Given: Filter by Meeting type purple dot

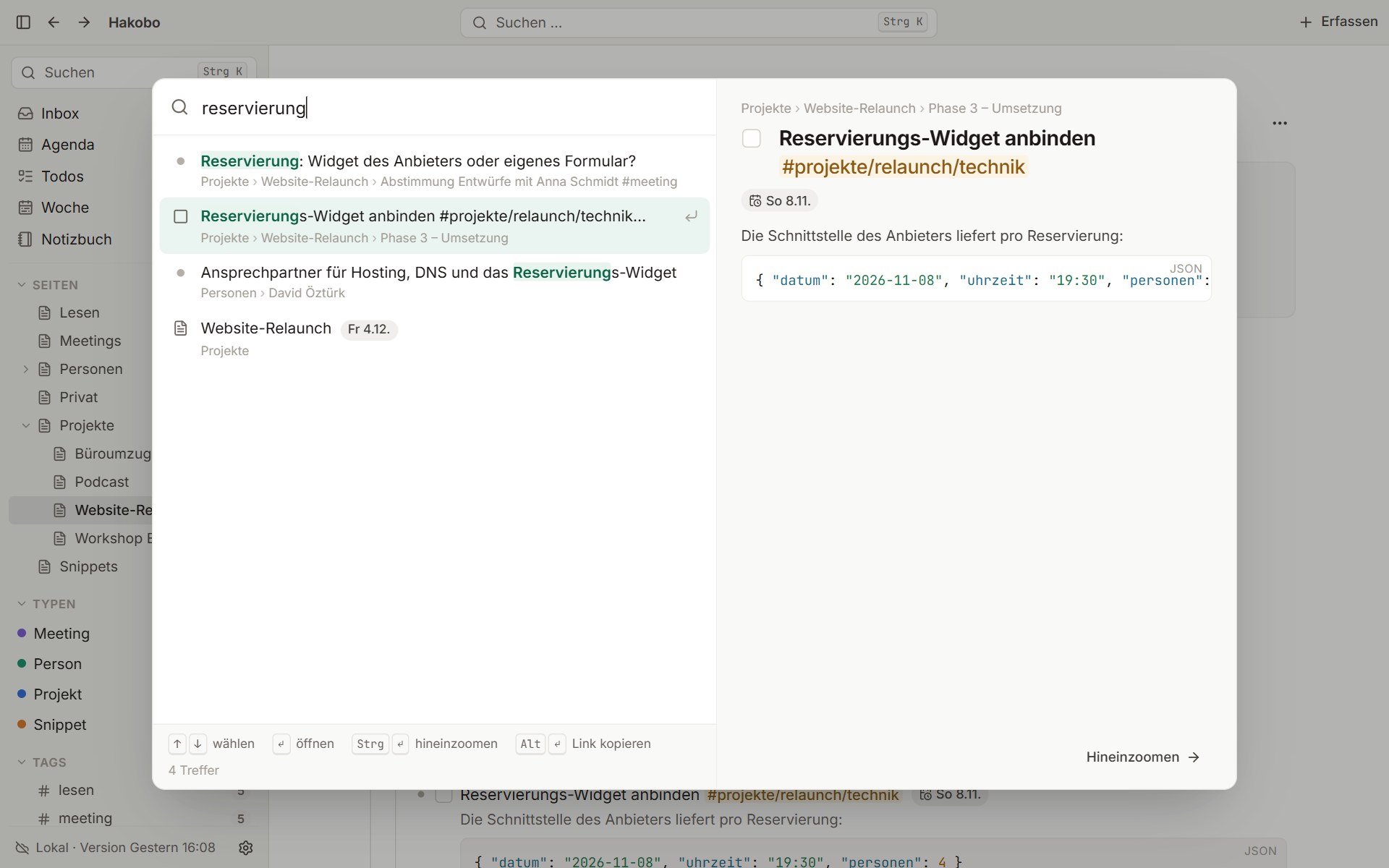Looking at the screenshot, I should 22,634.
